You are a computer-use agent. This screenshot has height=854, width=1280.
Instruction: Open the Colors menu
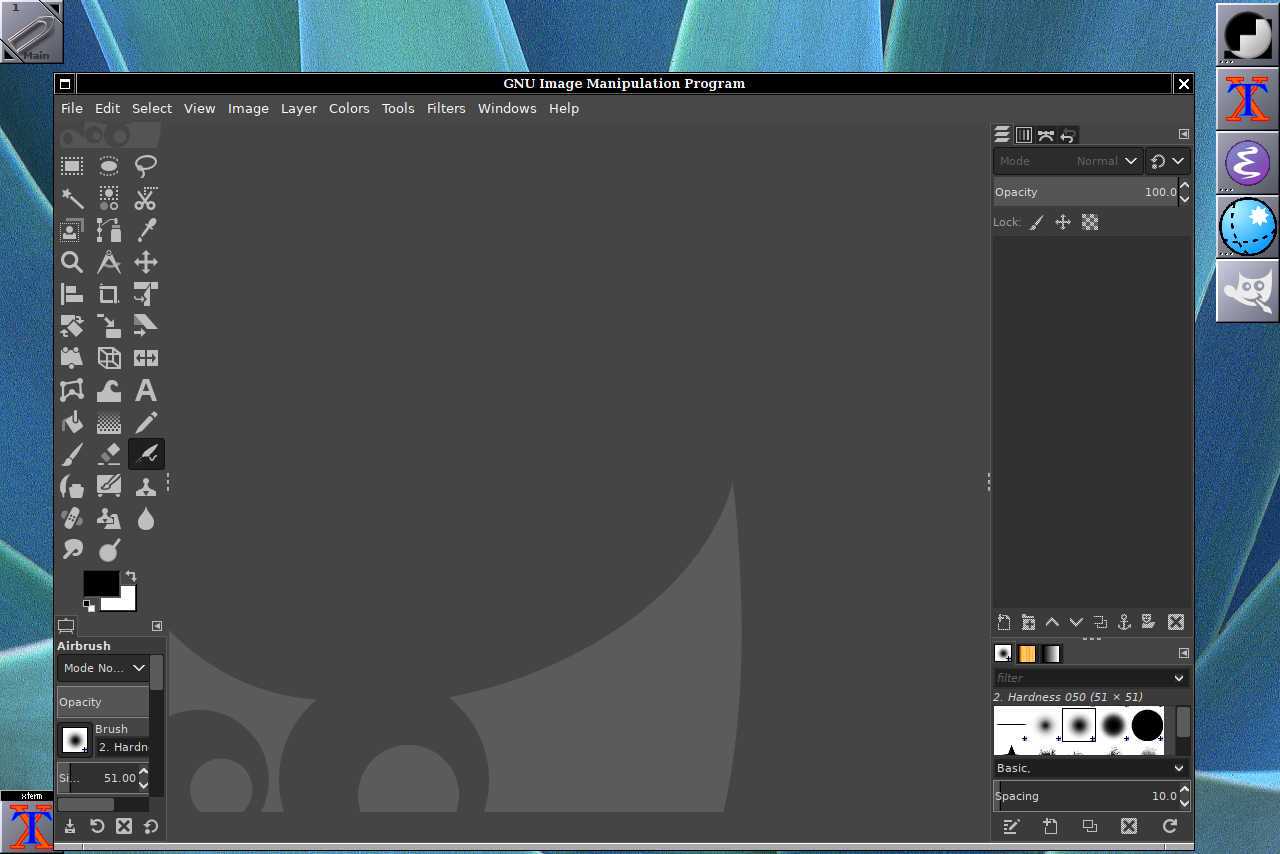click(x=349, y=108)
